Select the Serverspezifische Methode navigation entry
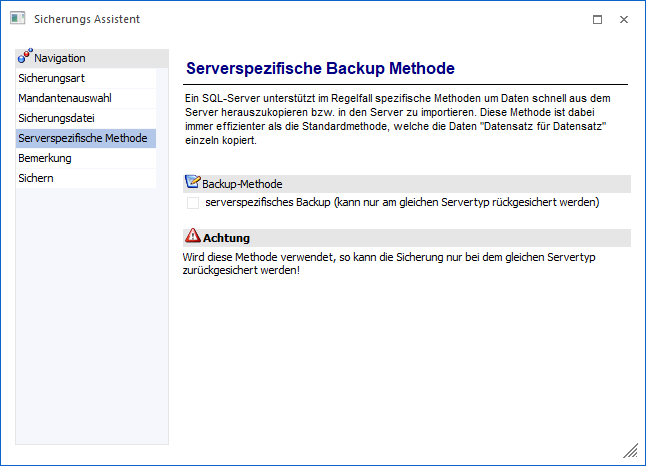 (83, 138)
